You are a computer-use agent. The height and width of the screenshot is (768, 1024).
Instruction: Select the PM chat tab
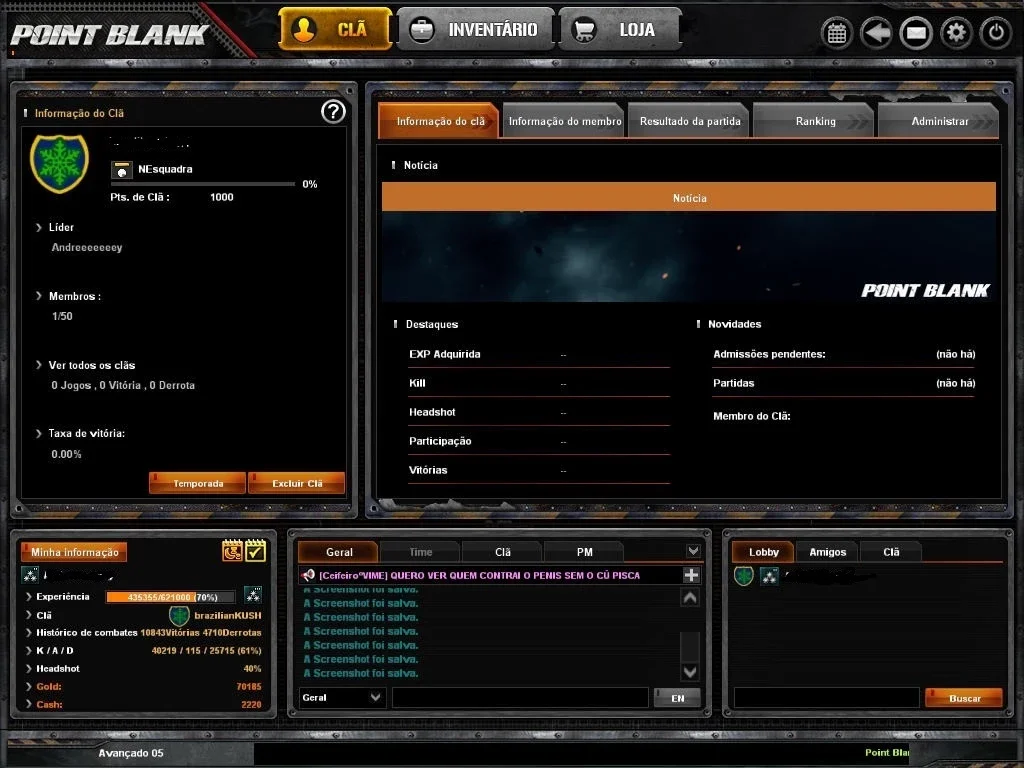pos(584,552)
